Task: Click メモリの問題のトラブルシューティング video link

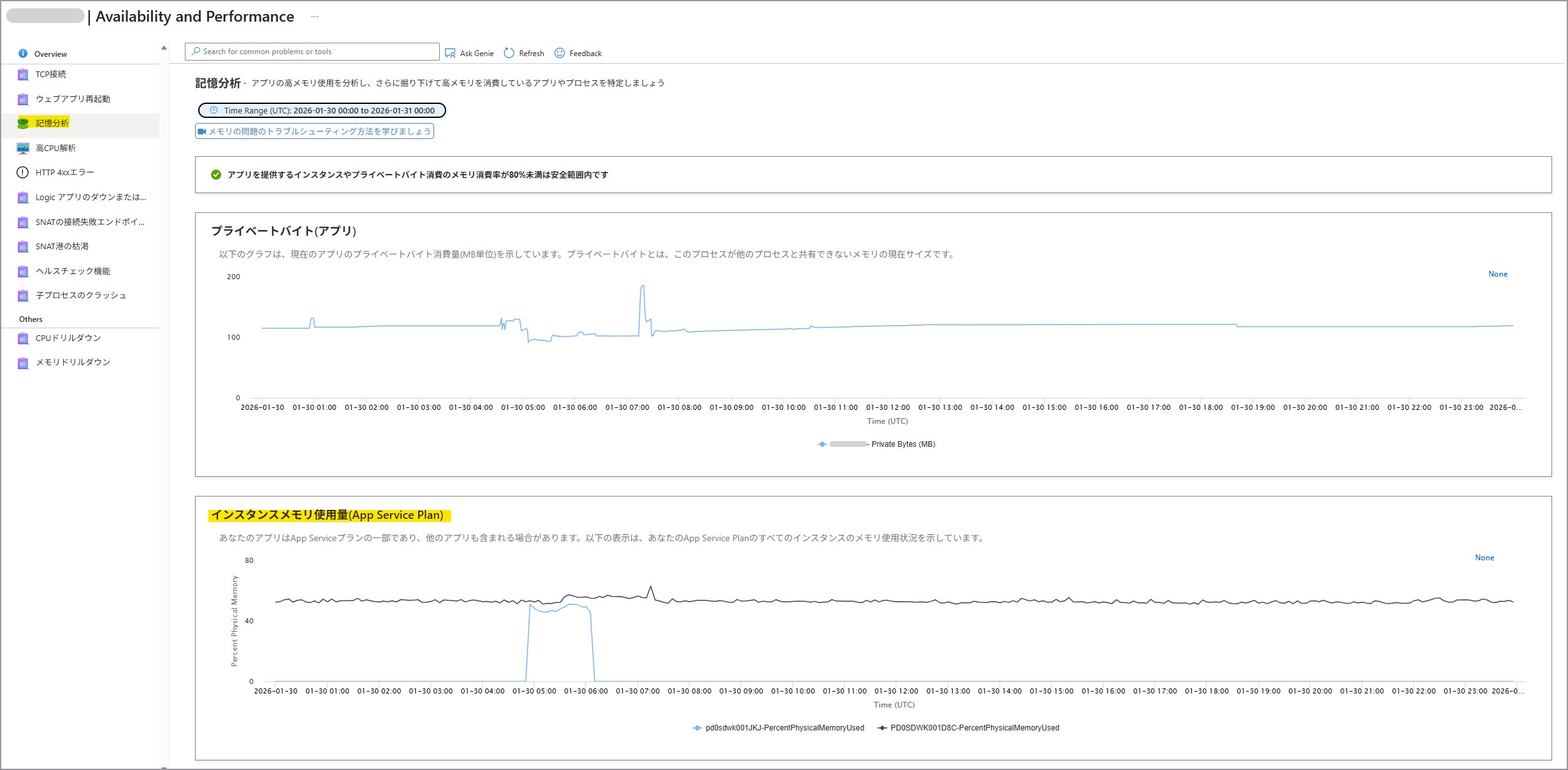Action: pos(314,131)
